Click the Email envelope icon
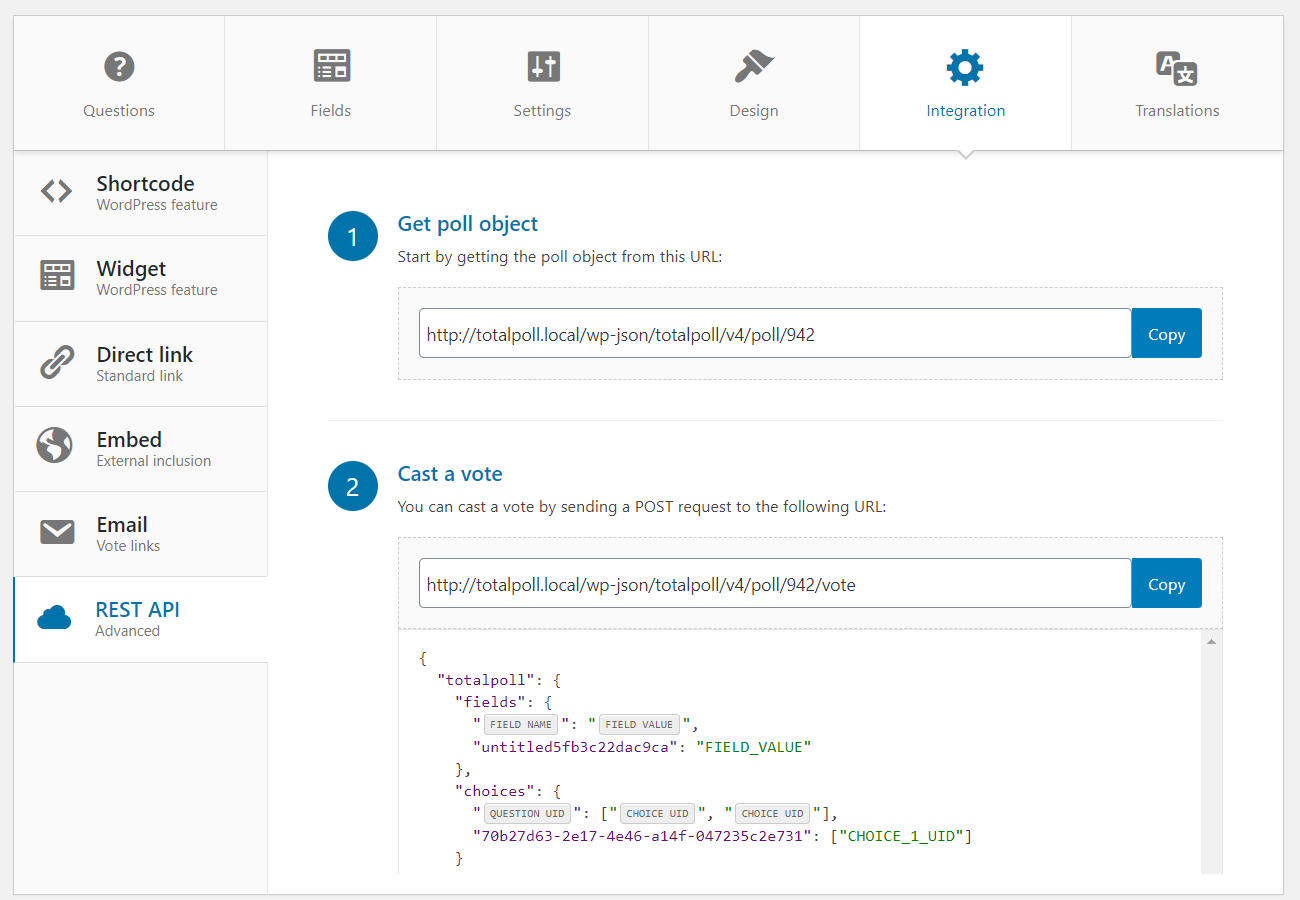 point(57,531)
